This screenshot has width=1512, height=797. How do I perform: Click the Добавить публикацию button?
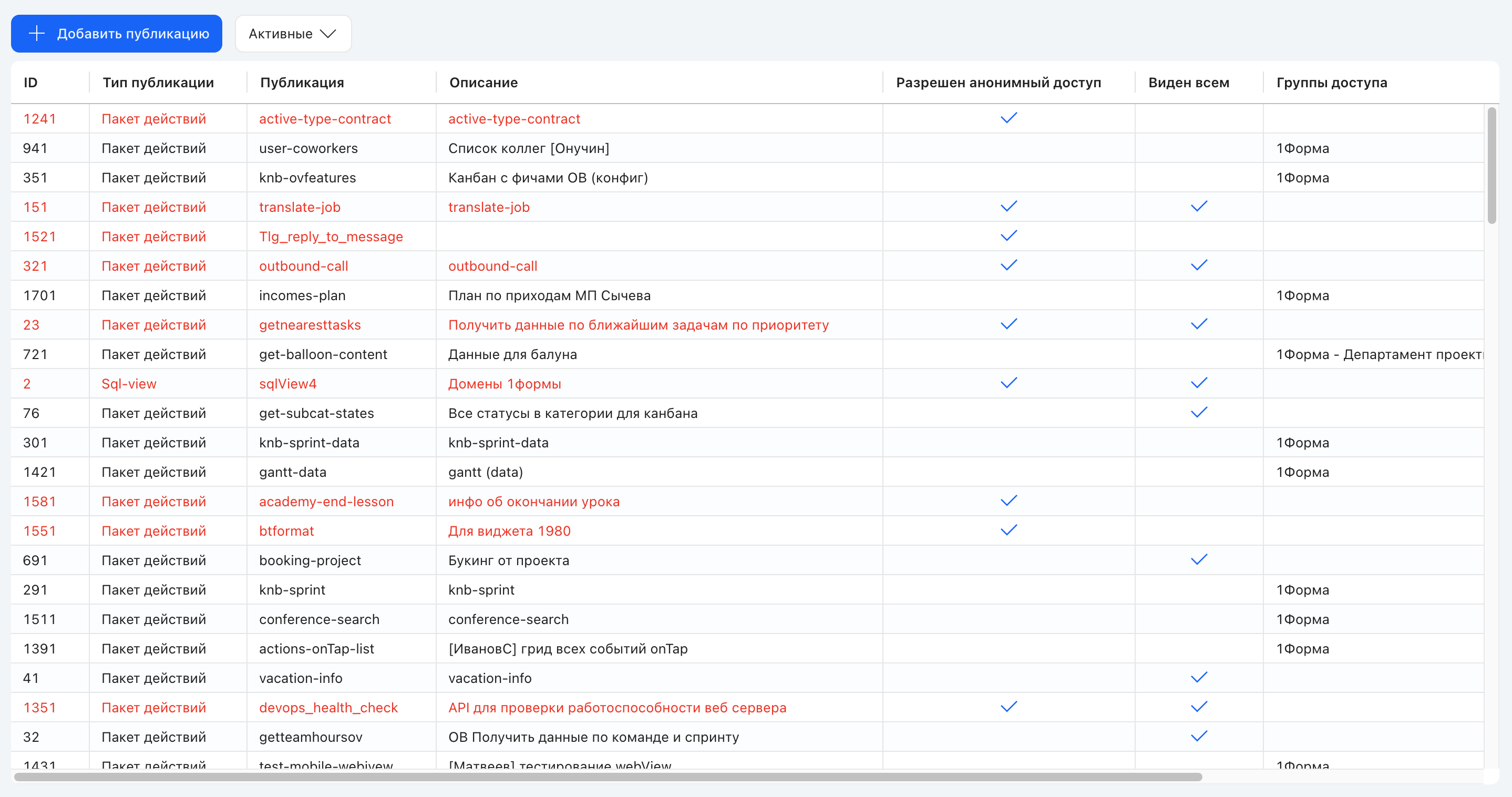coord(116,34)
